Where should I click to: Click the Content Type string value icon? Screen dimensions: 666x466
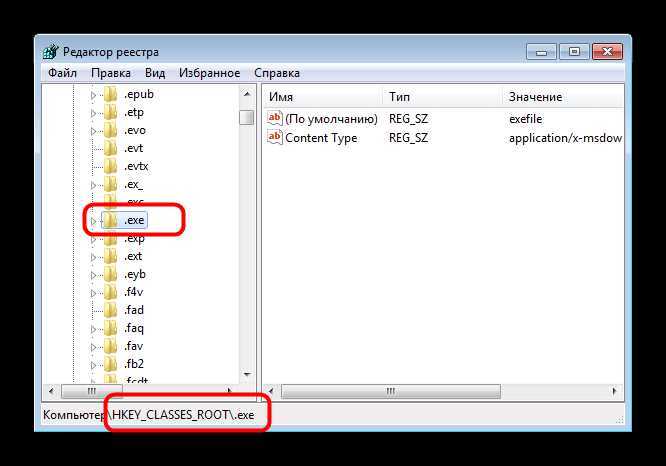(274, 137)
